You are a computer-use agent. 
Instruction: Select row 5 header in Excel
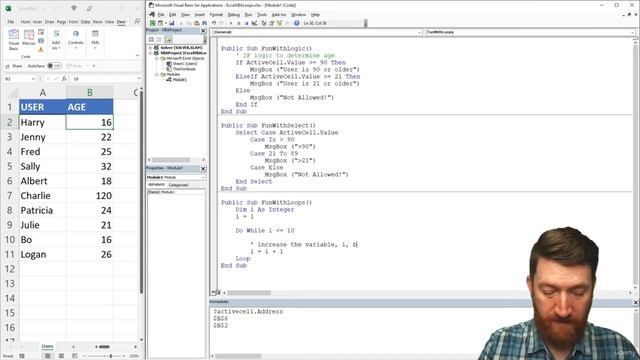10,166
